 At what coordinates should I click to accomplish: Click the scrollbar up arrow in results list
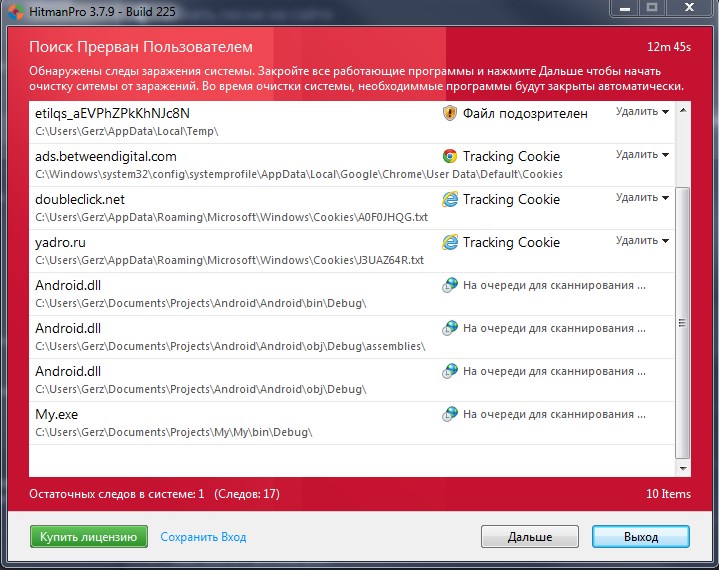coord(683,111)
